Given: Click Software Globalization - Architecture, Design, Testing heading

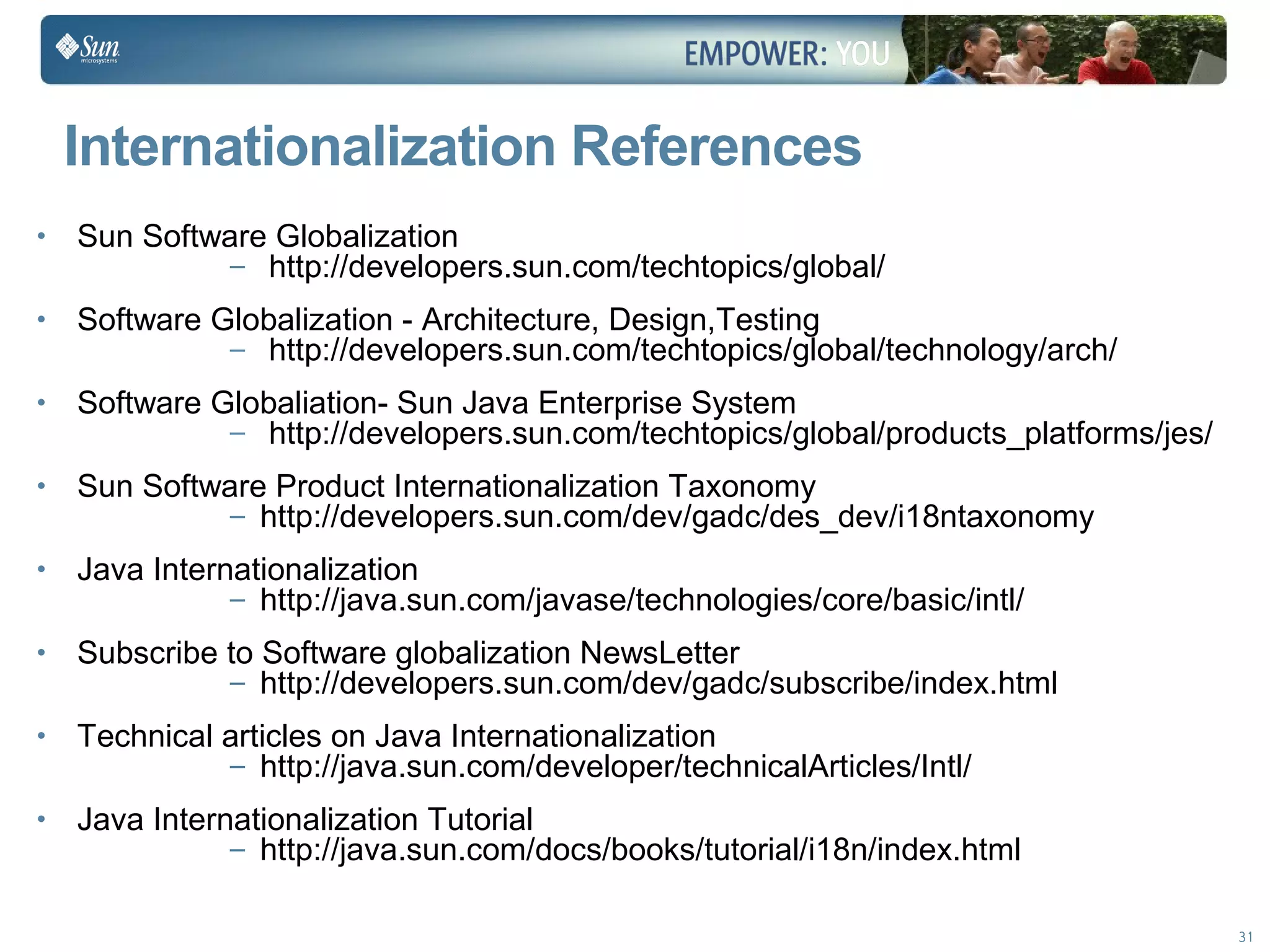Looking at the screenshot, I should (448, 320).
